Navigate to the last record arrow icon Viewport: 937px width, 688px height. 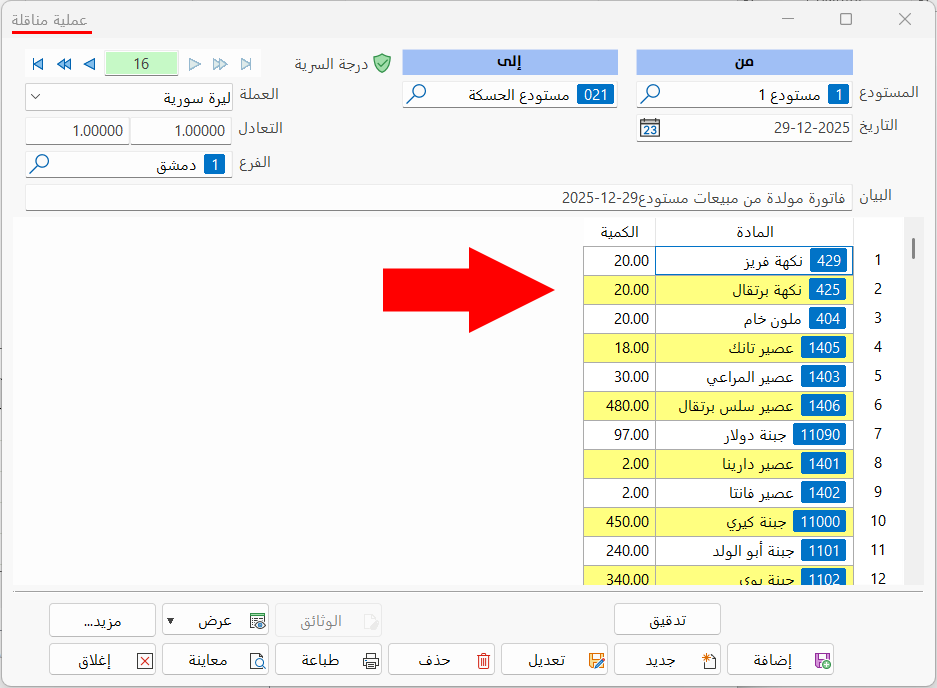pos(246,64)
